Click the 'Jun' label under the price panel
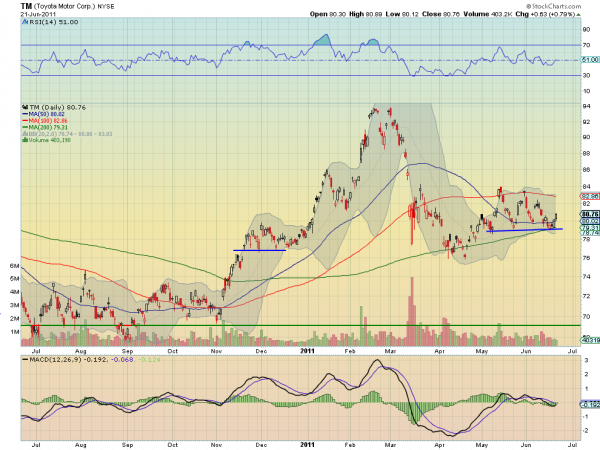 point(526,351)
